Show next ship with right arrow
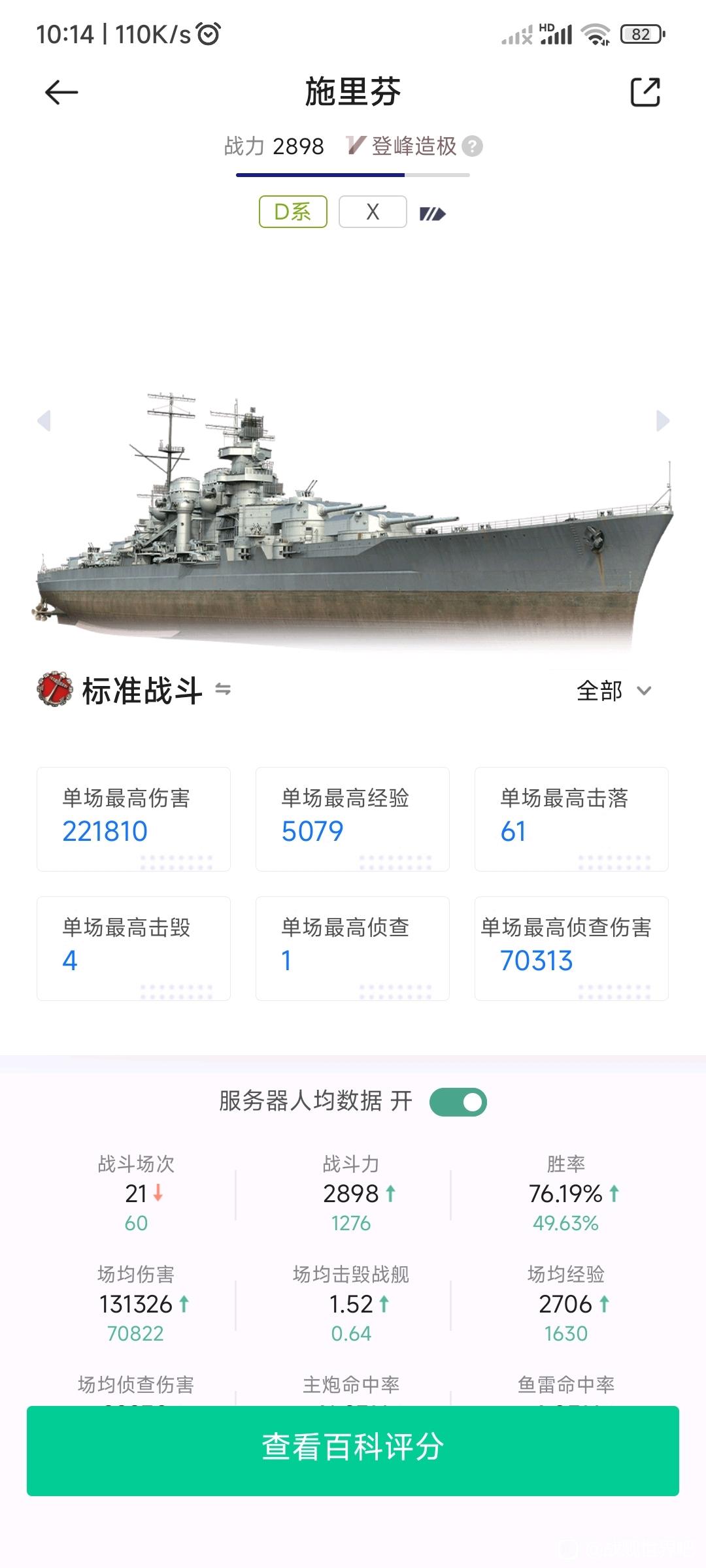Viewport: 706px width, 1568px height. click(x=662, y=421)
